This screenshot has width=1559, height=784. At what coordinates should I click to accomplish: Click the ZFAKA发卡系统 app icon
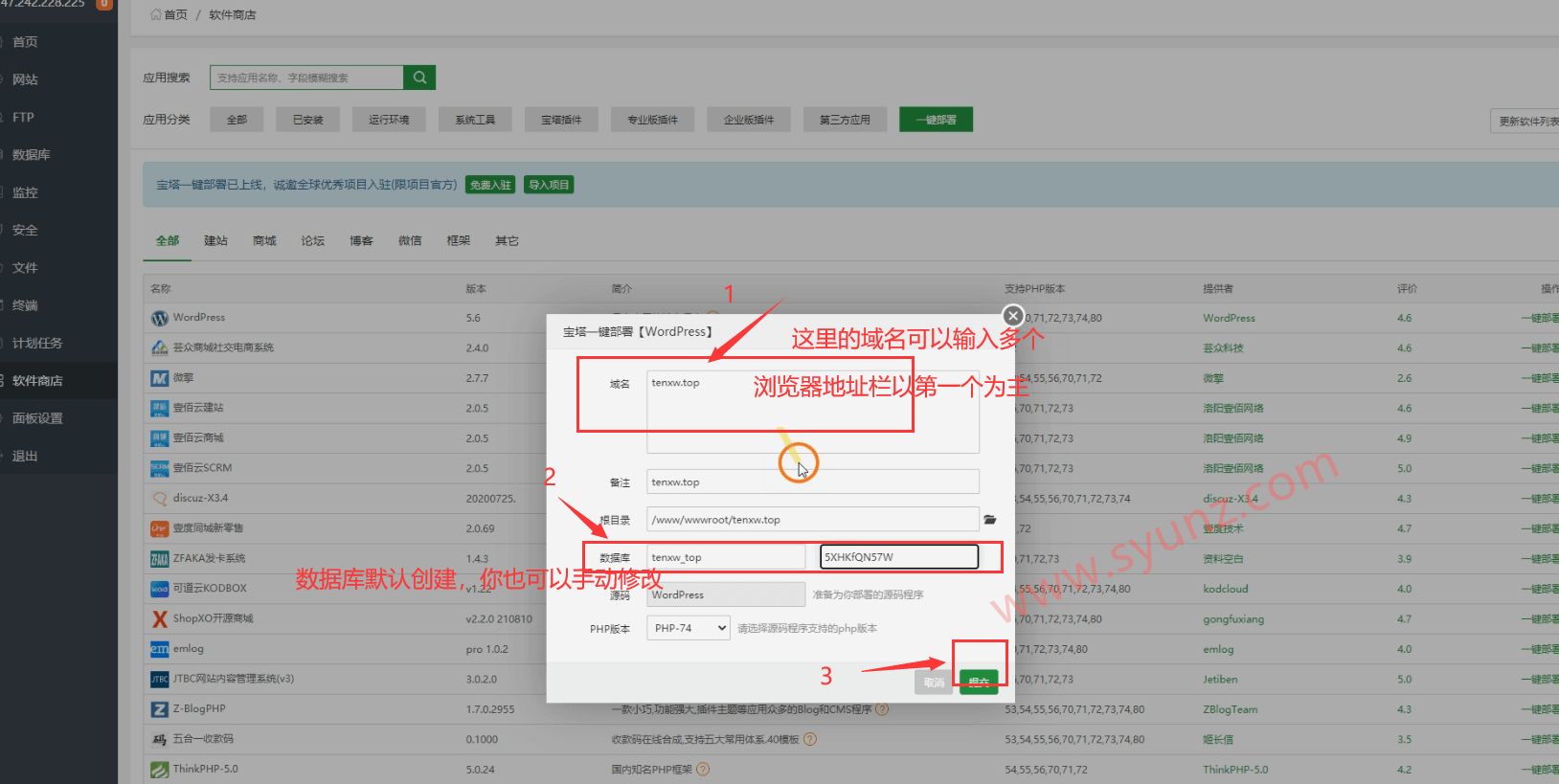pos(160,558)
